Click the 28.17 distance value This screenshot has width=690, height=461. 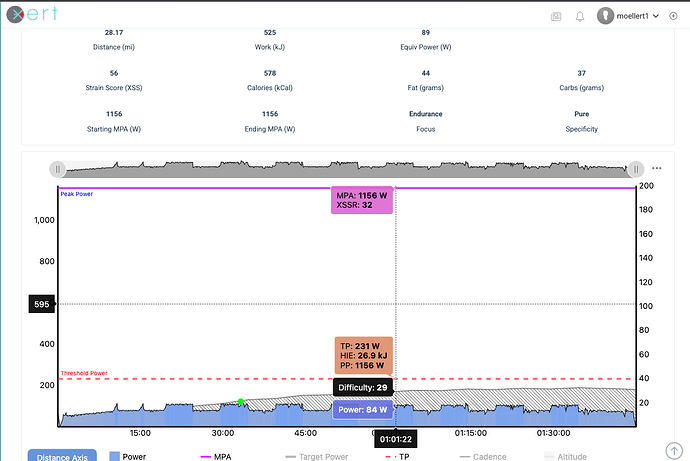[114, 33]
